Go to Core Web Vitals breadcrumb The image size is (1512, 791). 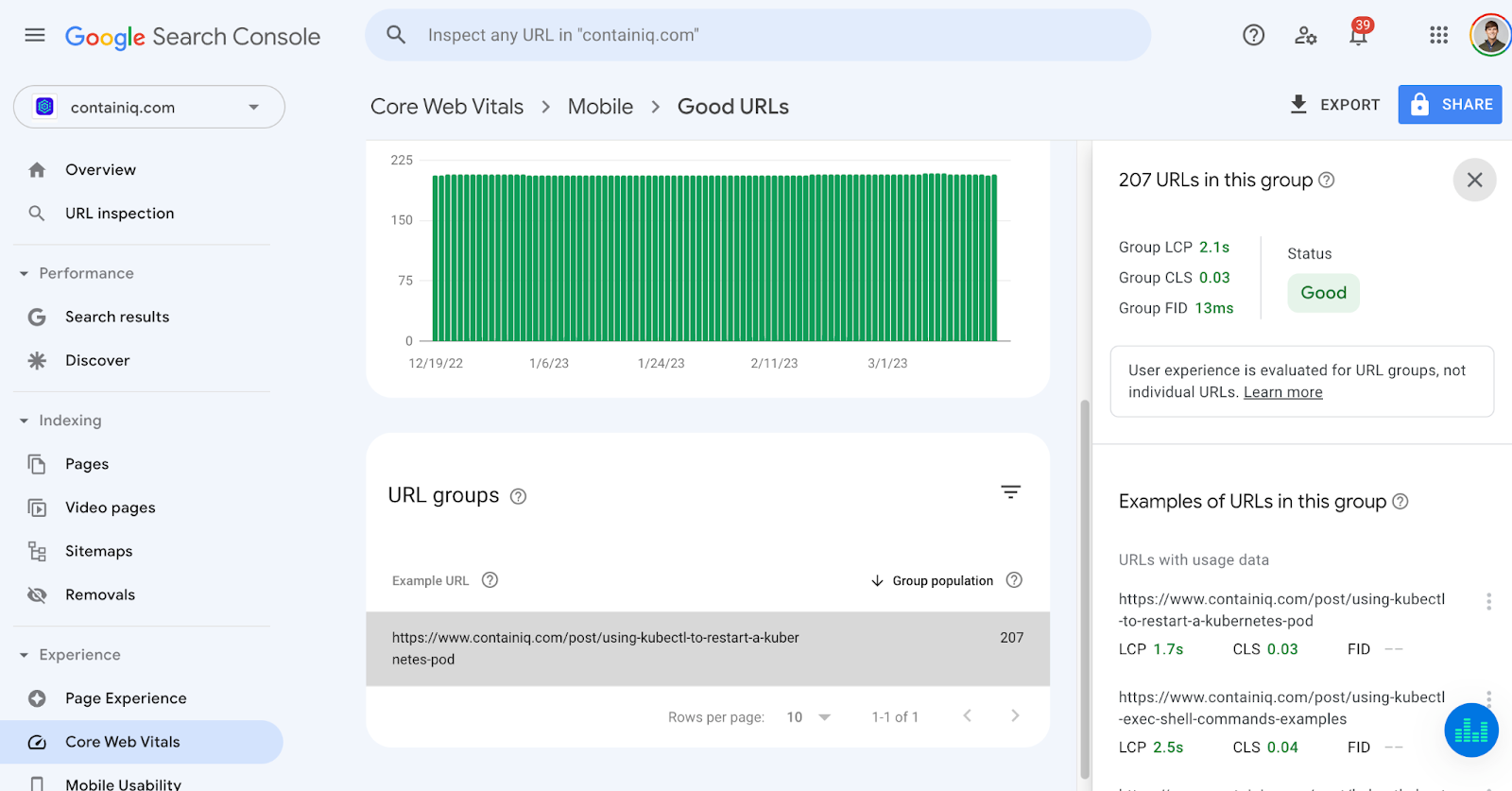[x=447, y=107]
